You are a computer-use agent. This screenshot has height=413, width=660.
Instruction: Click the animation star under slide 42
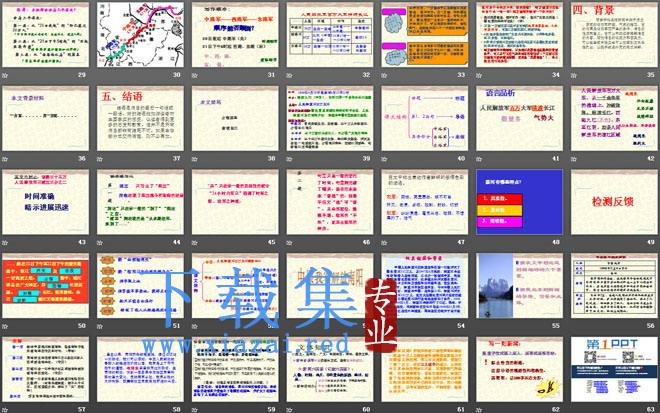point(574,159)
